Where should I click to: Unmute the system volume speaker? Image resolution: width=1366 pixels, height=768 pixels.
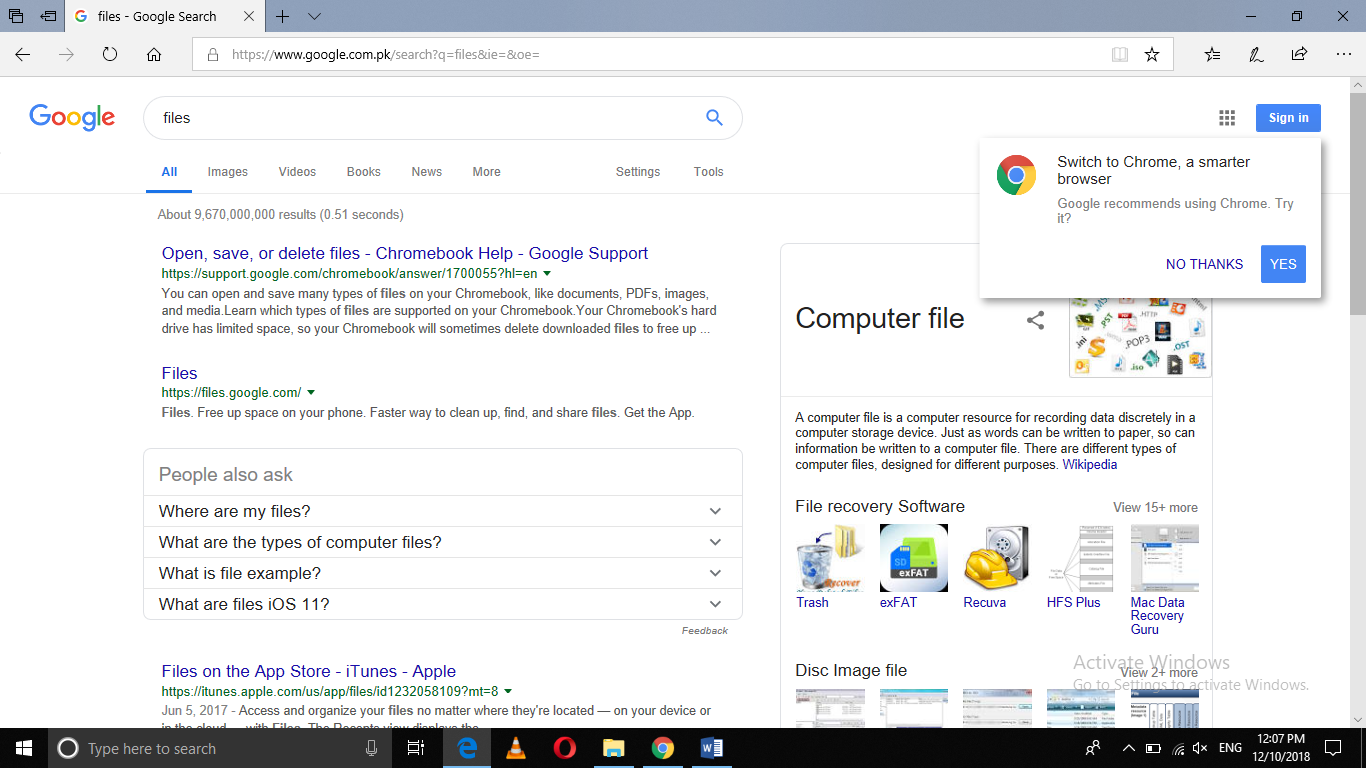[x=1198, y=748]
